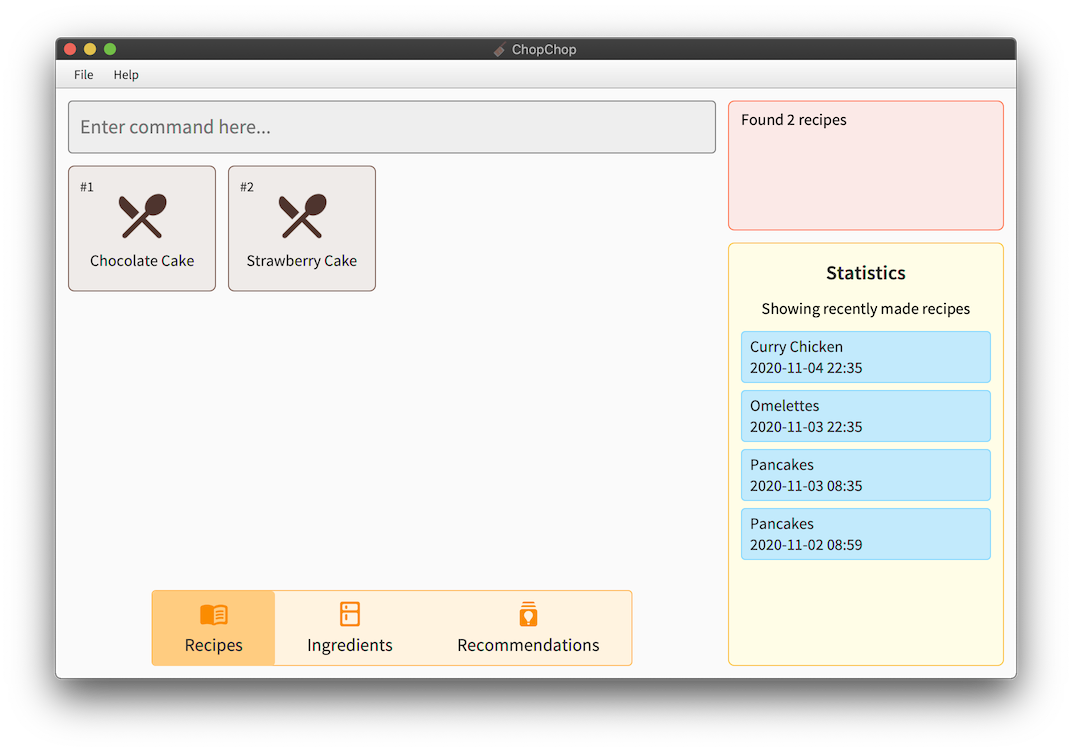
Task: Click the ChopChop knife icon in title bar
Action: [x=500, y=49]
